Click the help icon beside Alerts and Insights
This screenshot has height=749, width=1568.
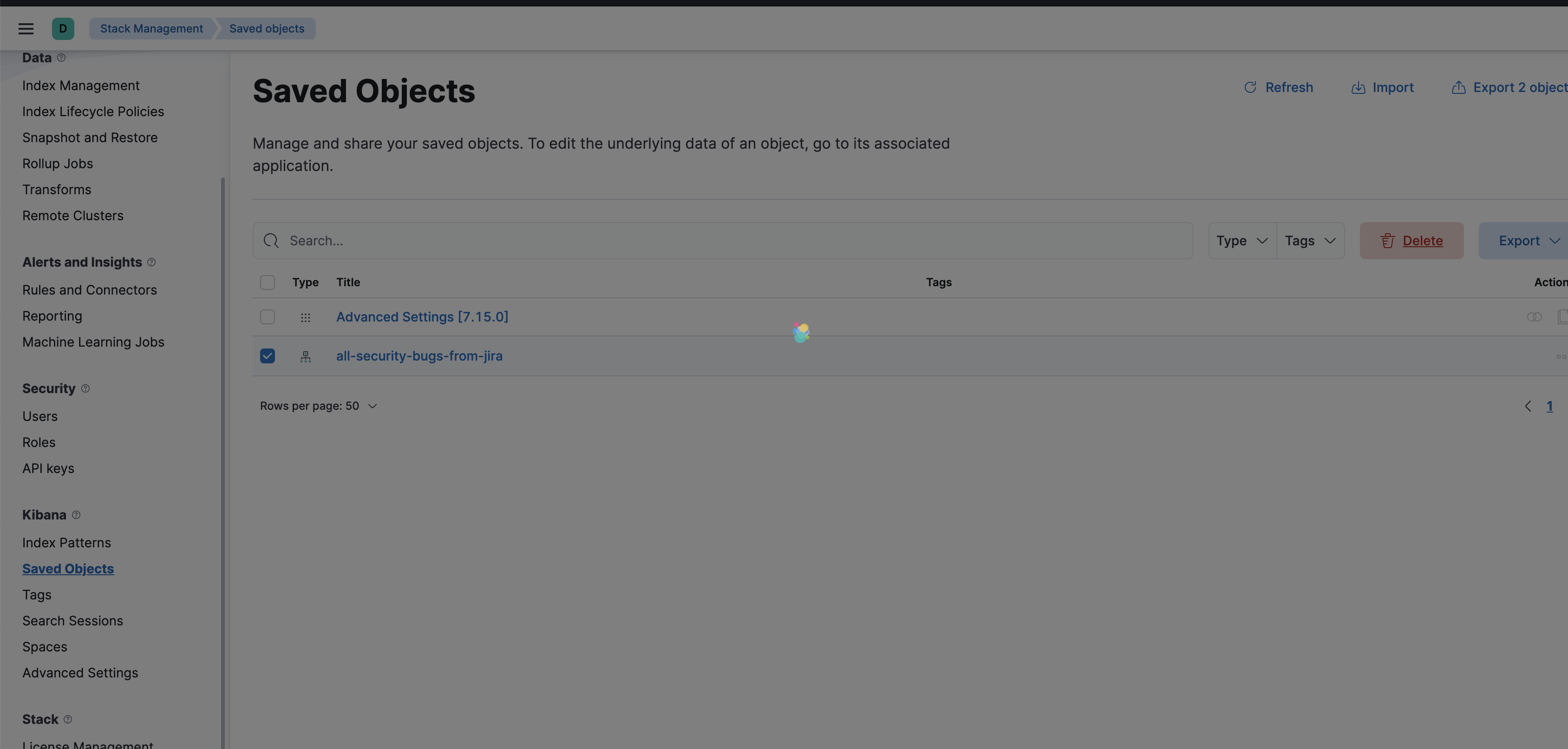tap(151, 263)
